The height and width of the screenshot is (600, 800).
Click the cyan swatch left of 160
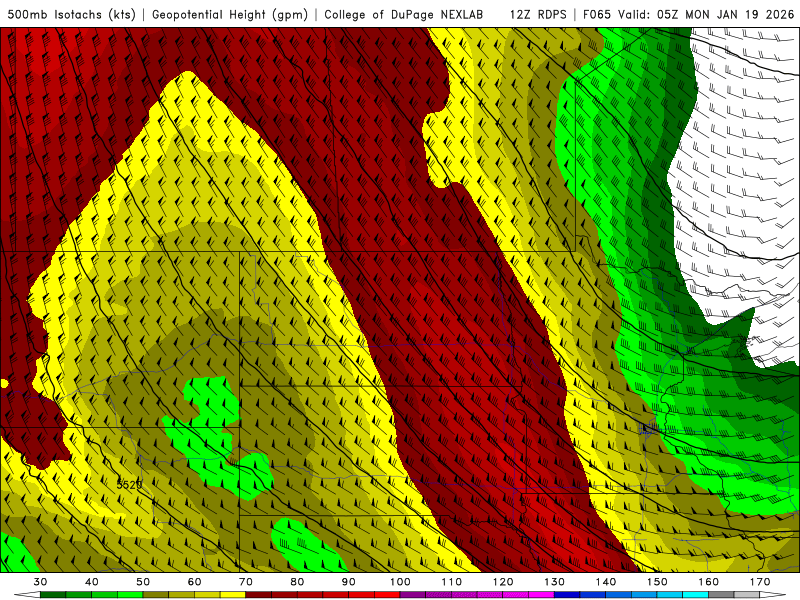pyautogui.click(x=695, y=595)
